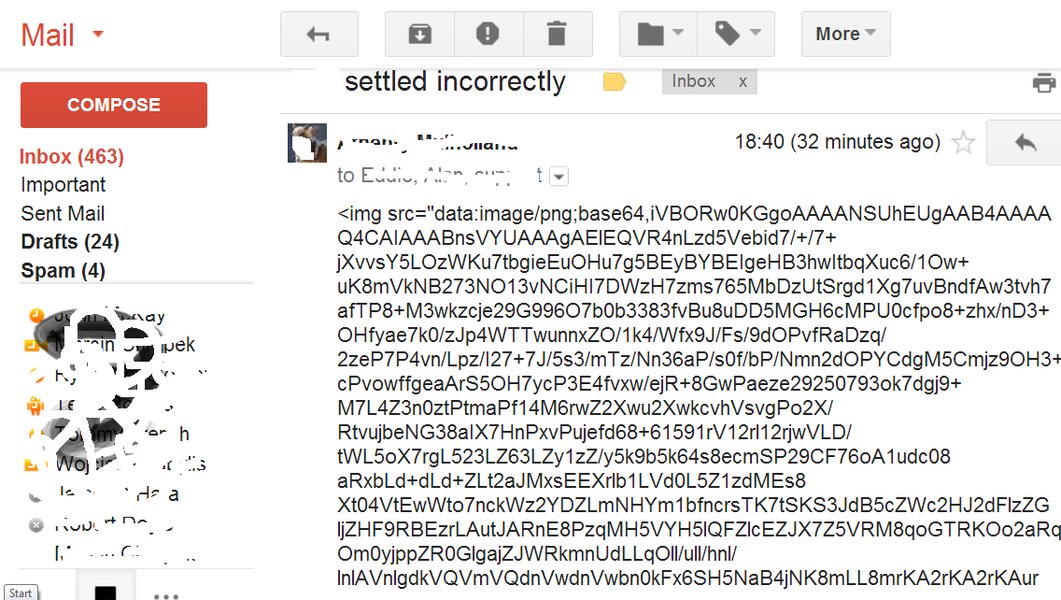Open the More menu
Viewport: 1061px width, 600px height.
(845, 33)
